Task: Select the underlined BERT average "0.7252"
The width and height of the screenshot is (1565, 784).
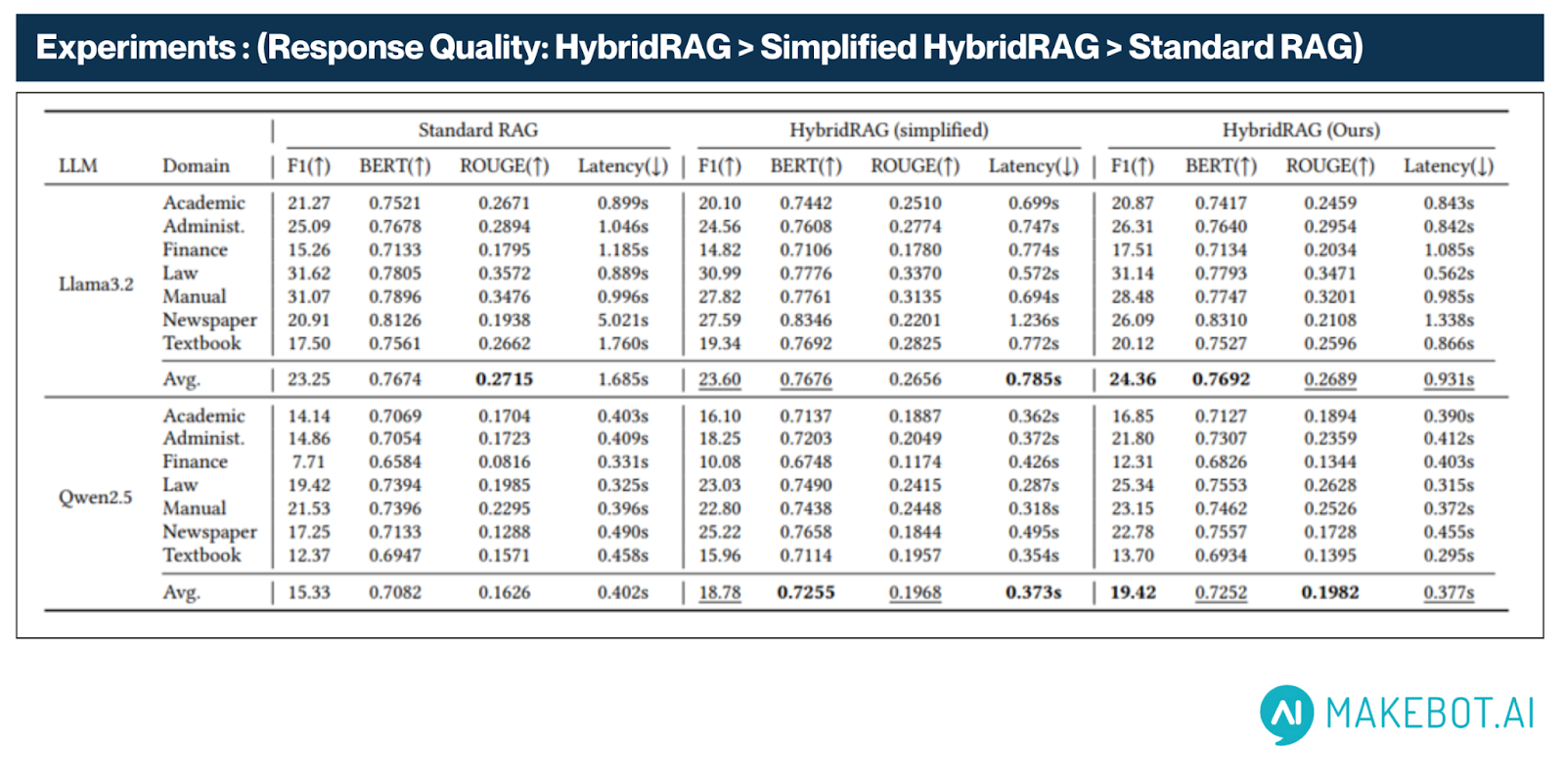Action: coord(1221,592)
